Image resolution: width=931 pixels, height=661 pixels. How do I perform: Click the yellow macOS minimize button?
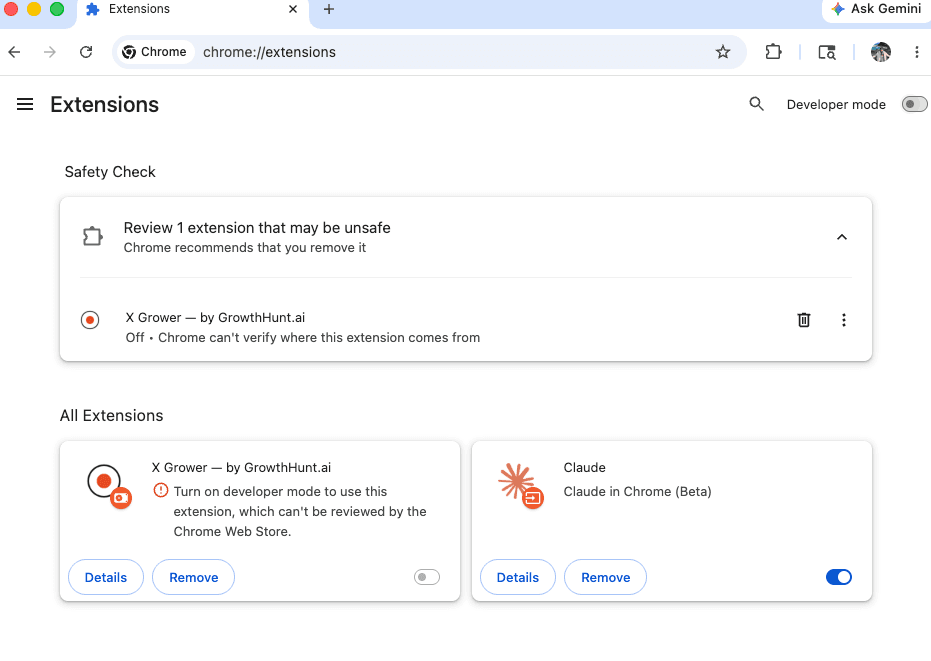pyautogui.click(x=34, y=9)
